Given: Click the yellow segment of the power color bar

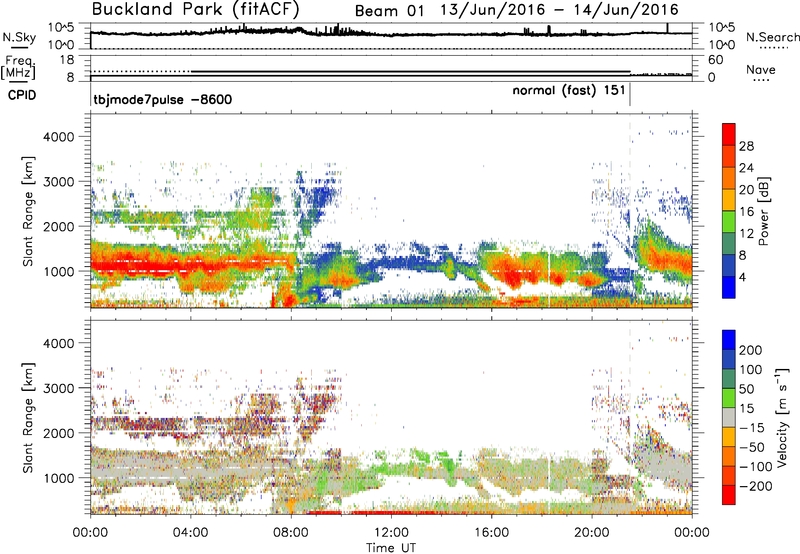Looking at the screenshot, I should 729,199.
